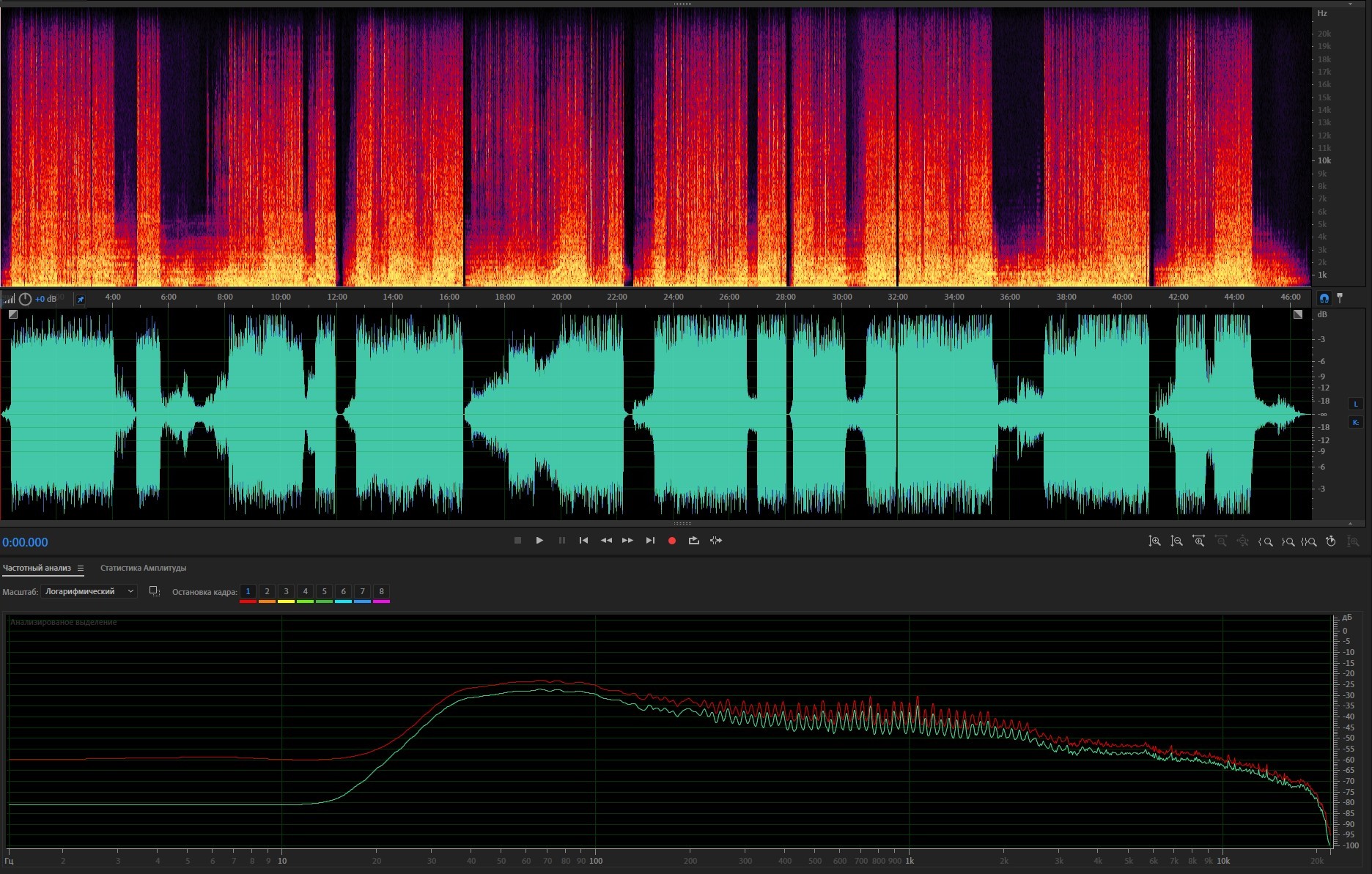Image resolution: width=1372 pixels, height=874 pixels.
Task: Click frame hold button 8
Action: pos(381,591)
